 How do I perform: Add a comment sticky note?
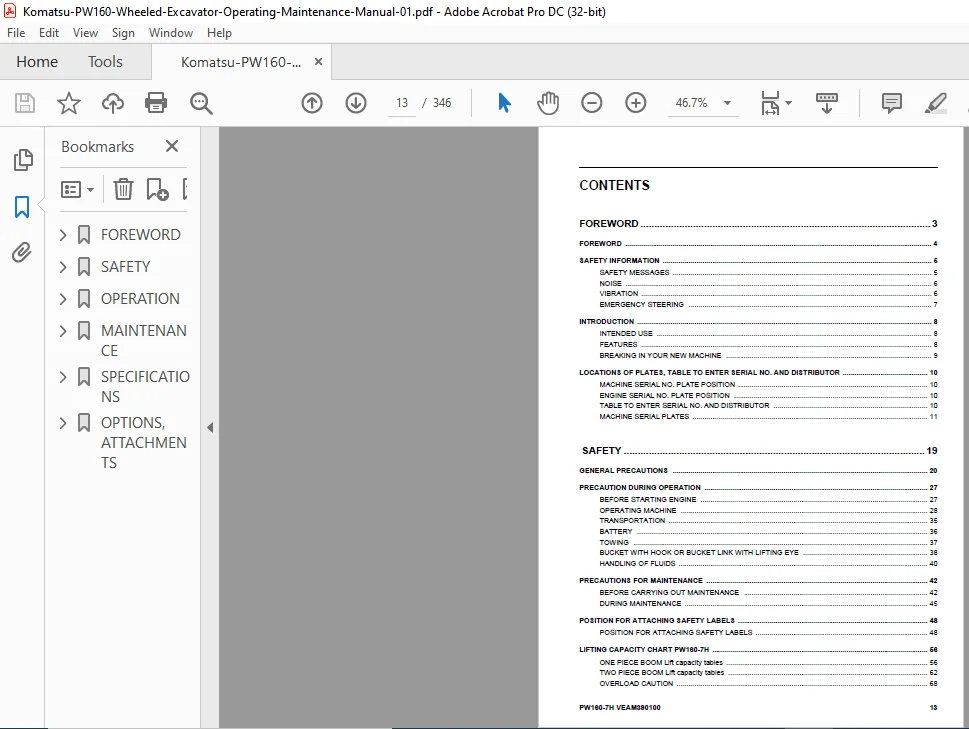pos(891,103)
